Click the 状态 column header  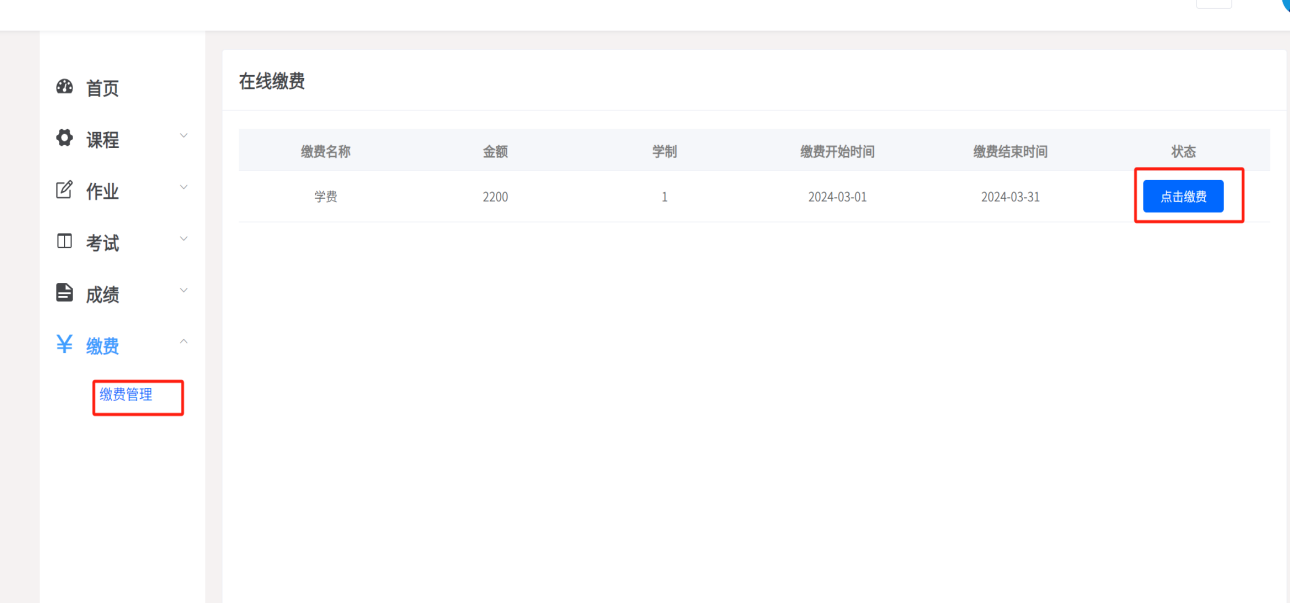1183,152
